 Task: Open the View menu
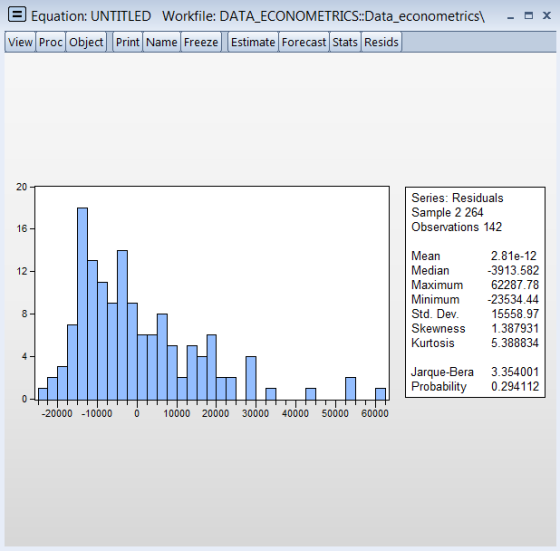[x=20, y=42]
